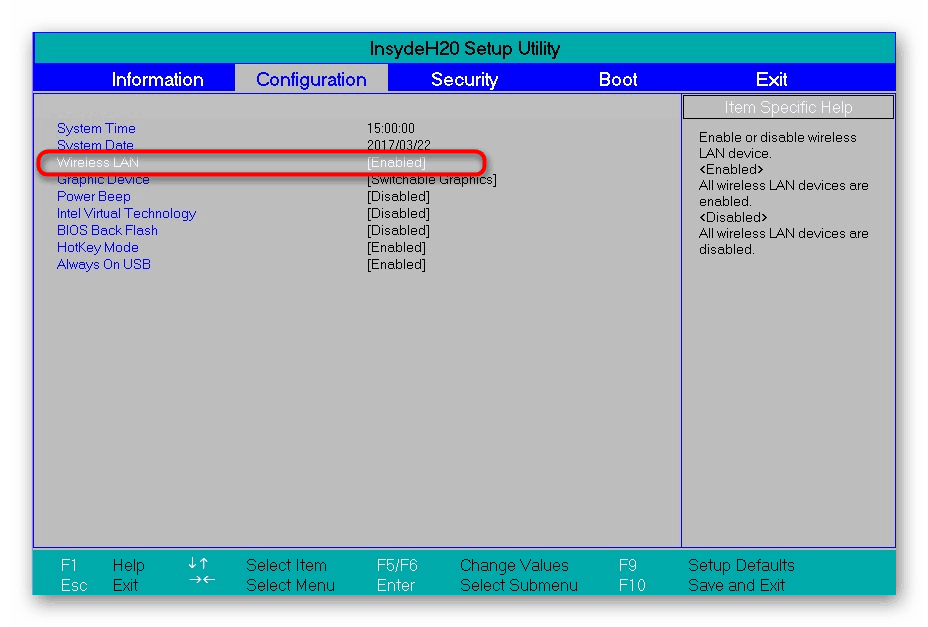Open the [Switchable Graphics] value
Image resolution: width=928 pixels, height=627 pixels.
(x=431, y=179)
